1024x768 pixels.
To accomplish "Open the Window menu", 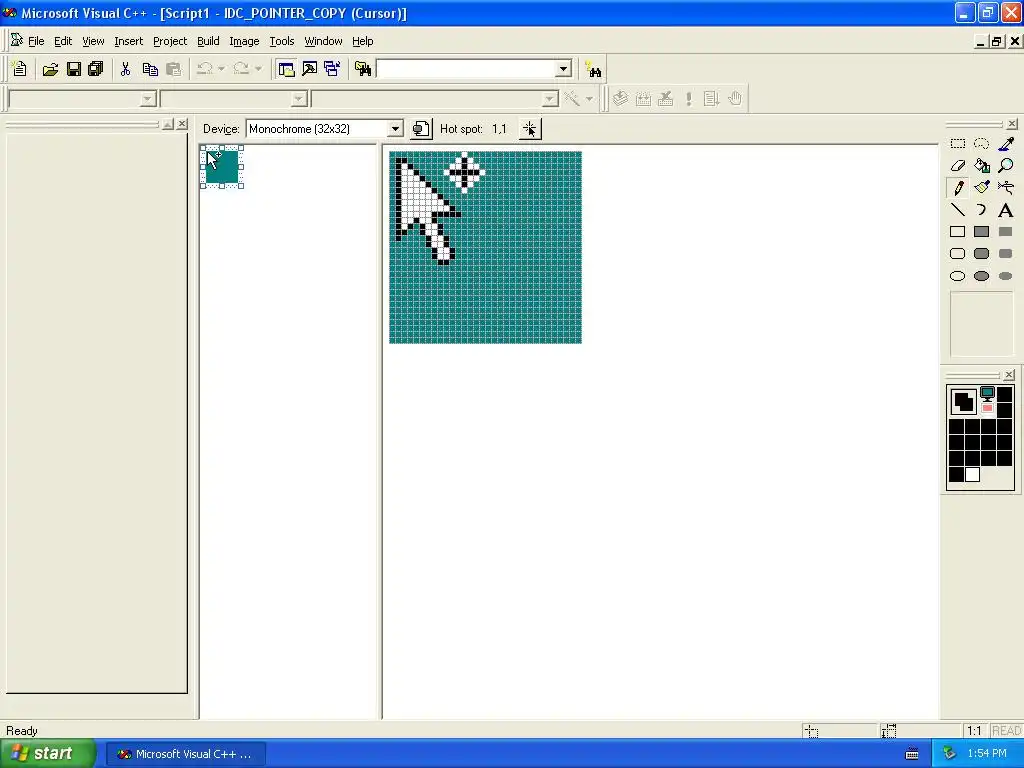I will (x=323, y=41).
